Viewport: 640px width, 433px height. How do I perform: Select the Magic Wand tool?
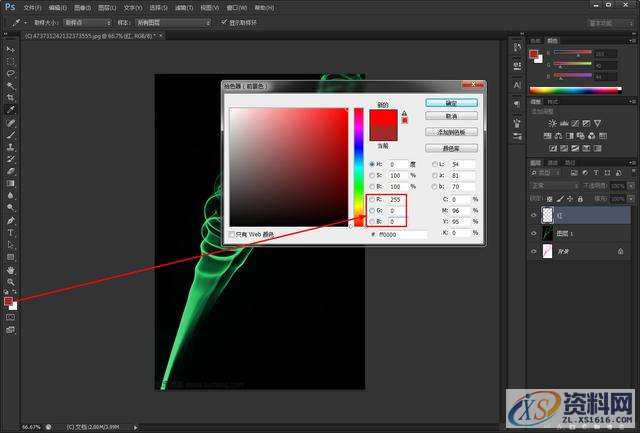[x=10, y=85]
